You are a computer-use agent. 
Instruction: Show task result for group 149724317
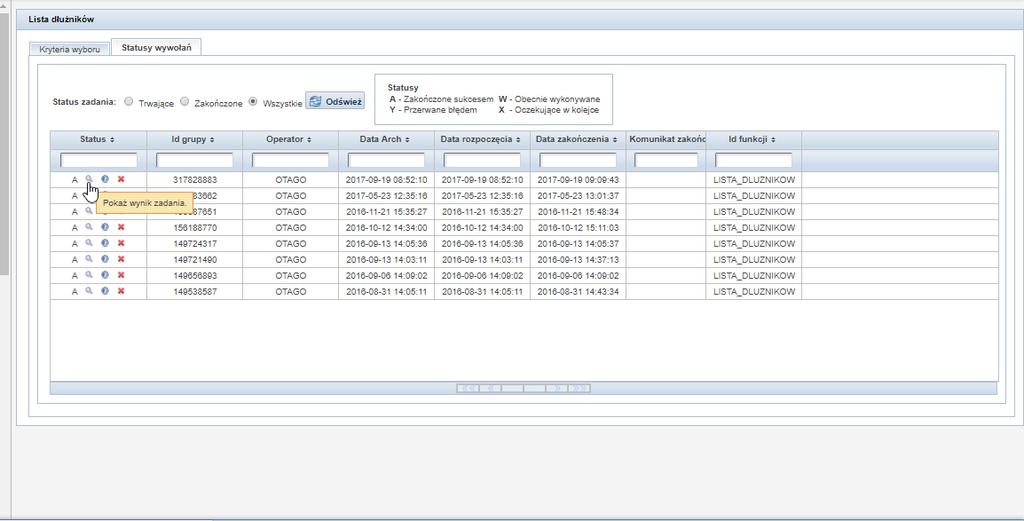89,243
